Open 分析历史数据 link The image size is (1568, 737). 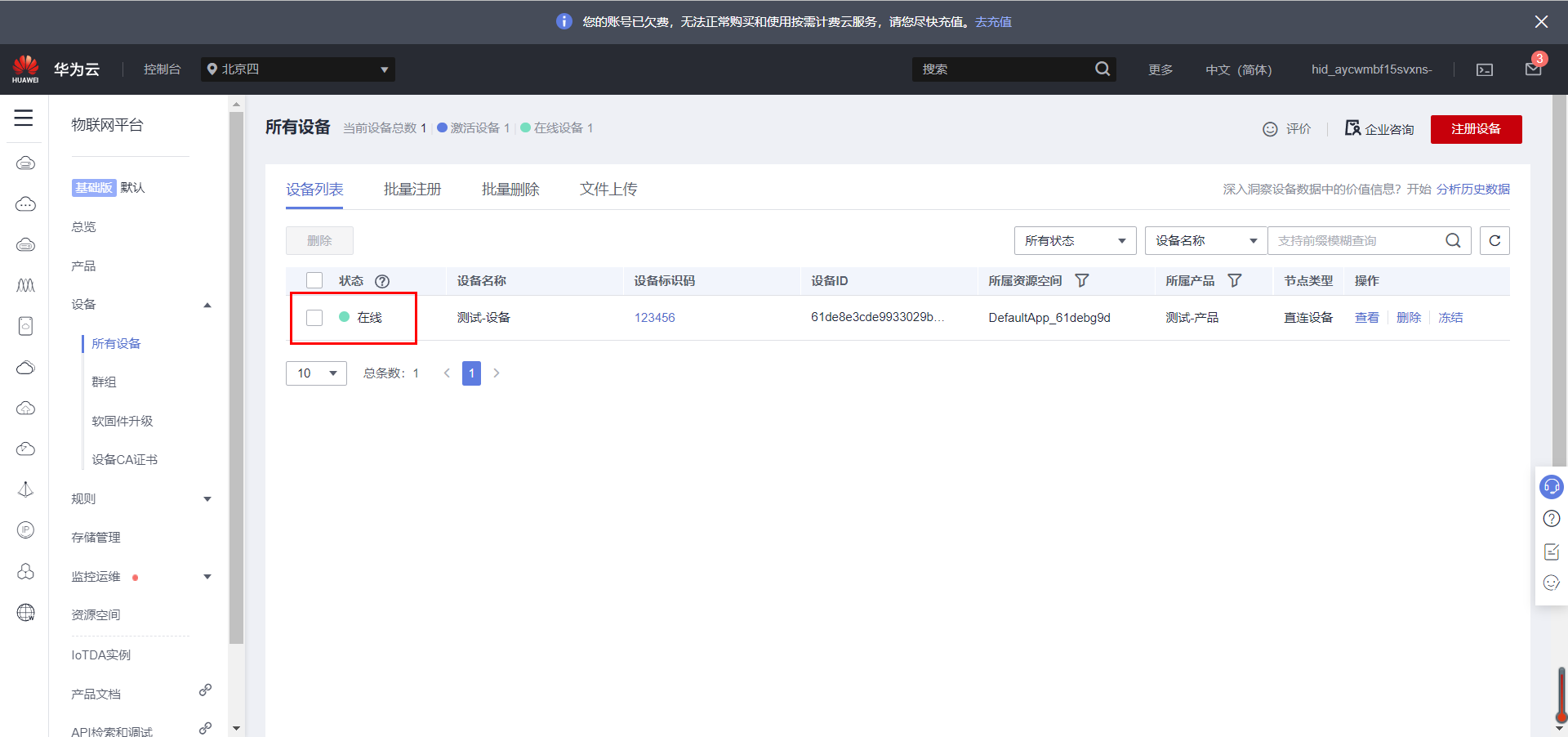[1473, 189]
